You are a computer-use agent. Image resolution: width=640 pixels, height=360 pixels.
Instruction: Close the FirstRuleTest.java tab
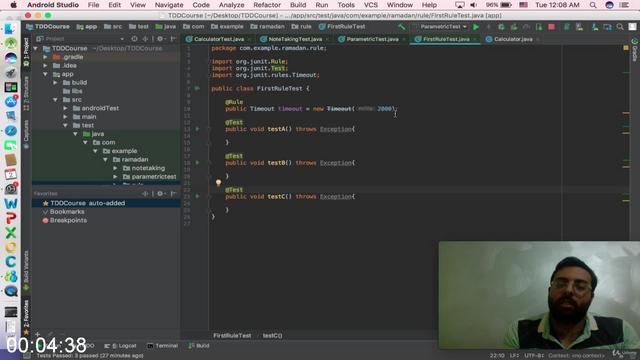(x=475, y=40)
